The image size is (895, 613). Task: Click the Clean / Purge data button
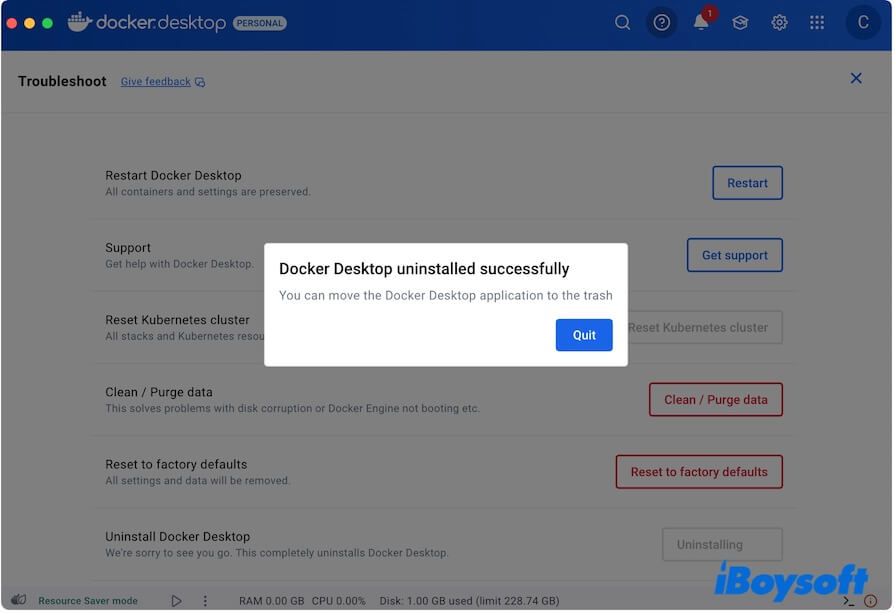(717, 400)
